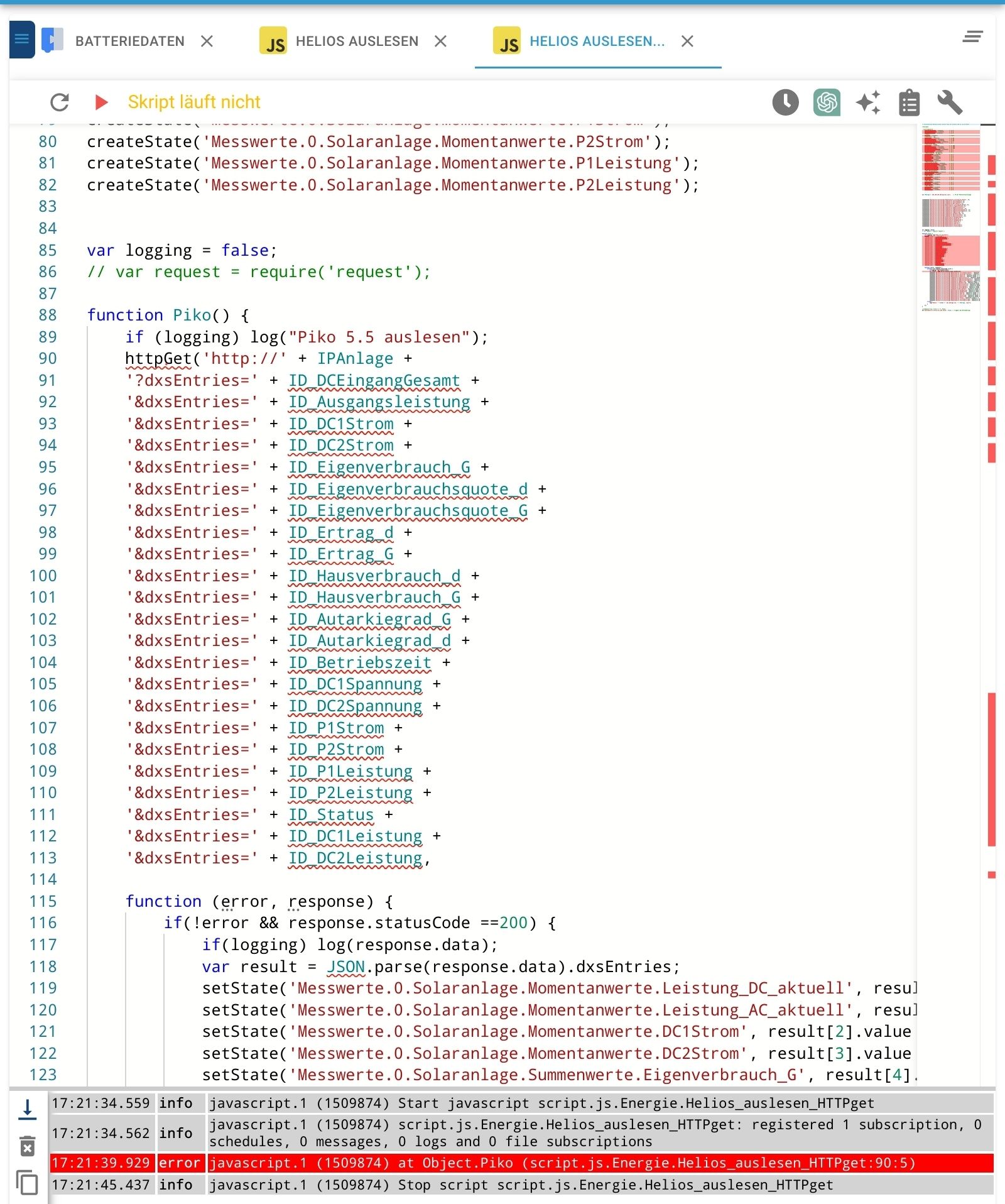Copy the log with copy icon

click(27, 1183)
